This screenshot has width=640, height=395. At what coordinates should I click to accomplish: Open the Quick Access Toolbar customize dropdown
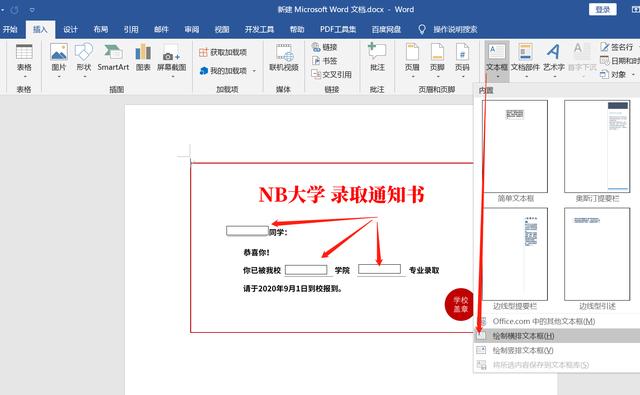(x=32, y=10)
